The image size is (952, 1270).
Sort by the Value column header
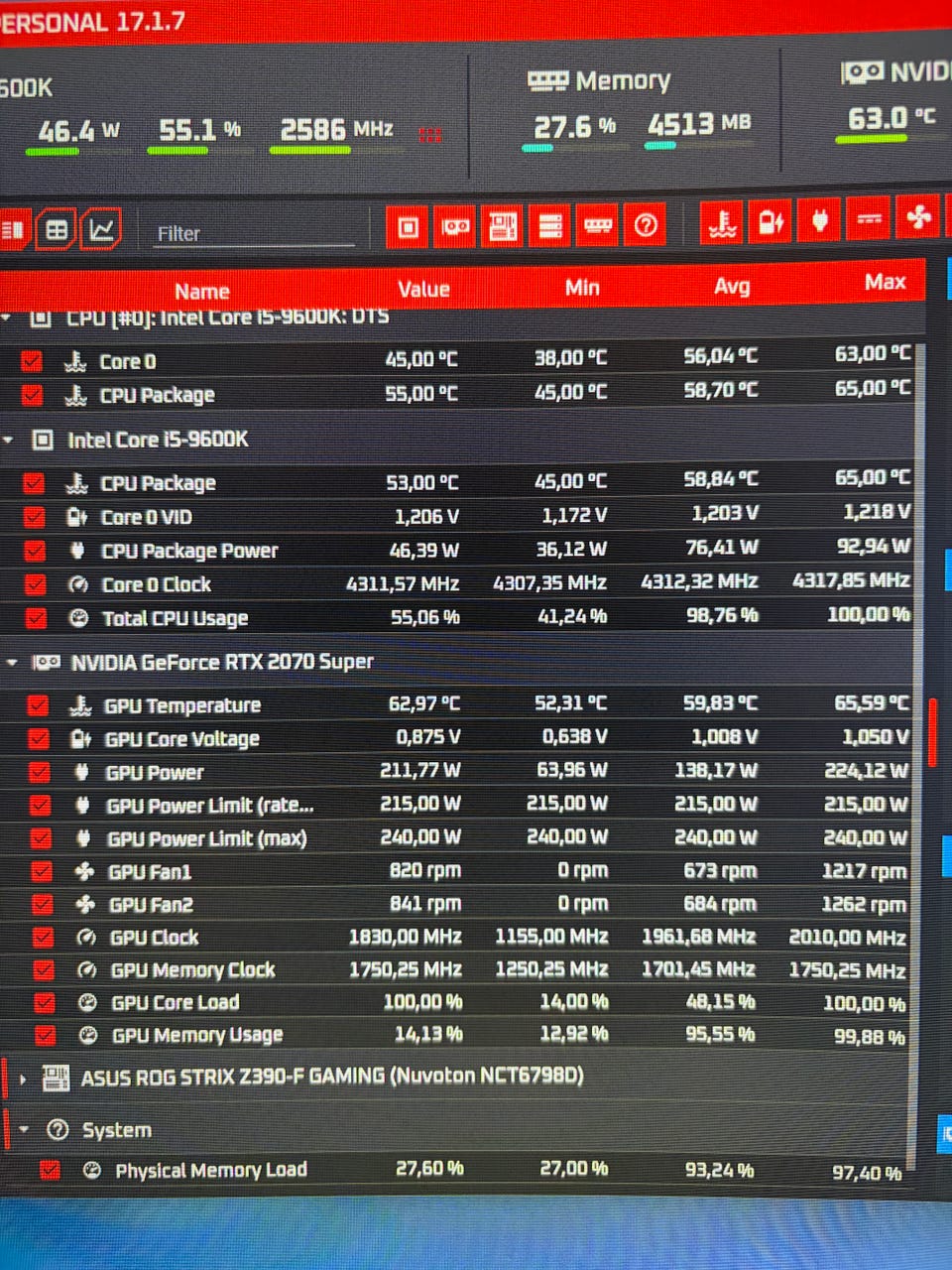coord(423,289)
